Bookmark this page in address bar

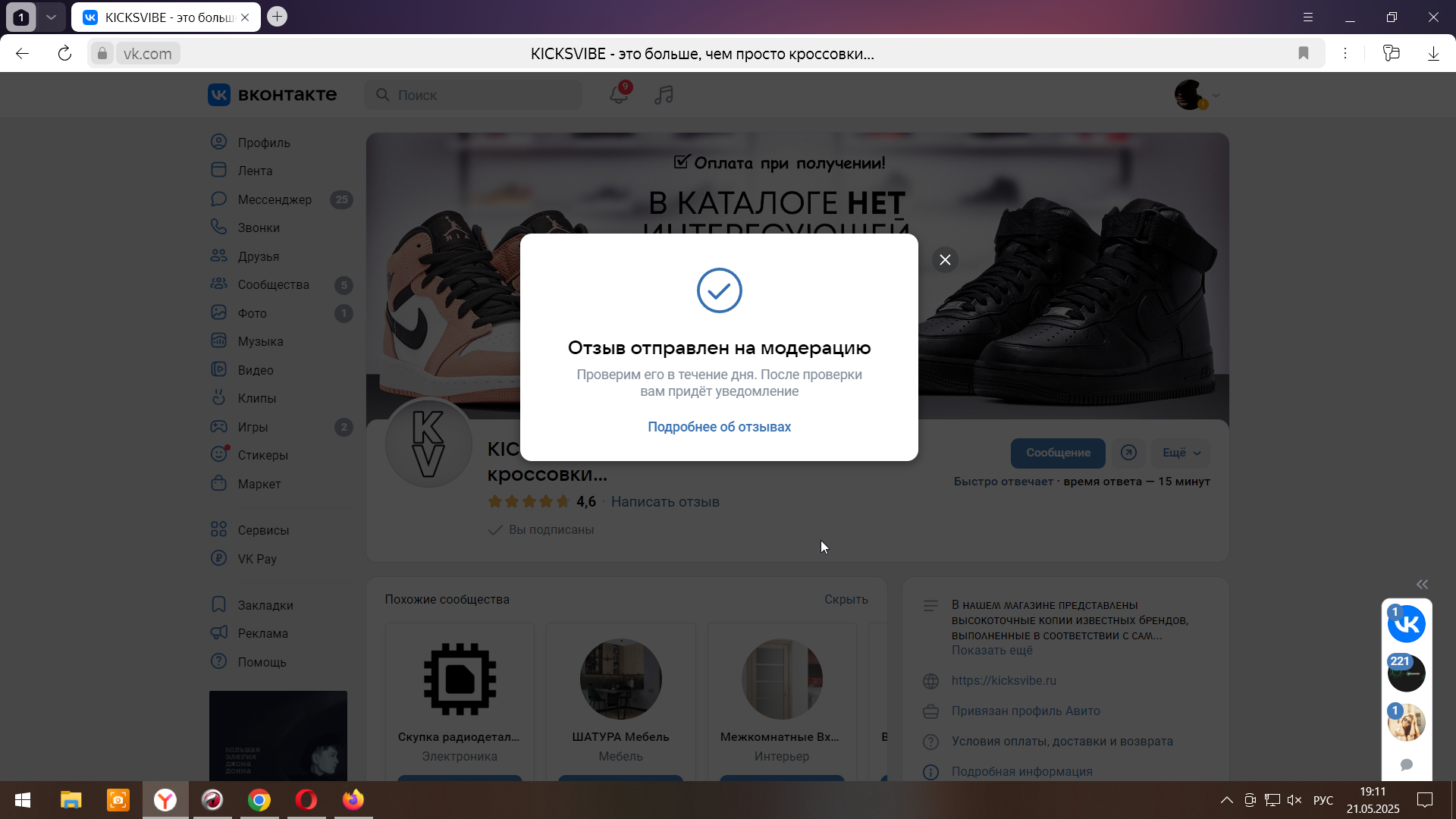click(1303, 53)
